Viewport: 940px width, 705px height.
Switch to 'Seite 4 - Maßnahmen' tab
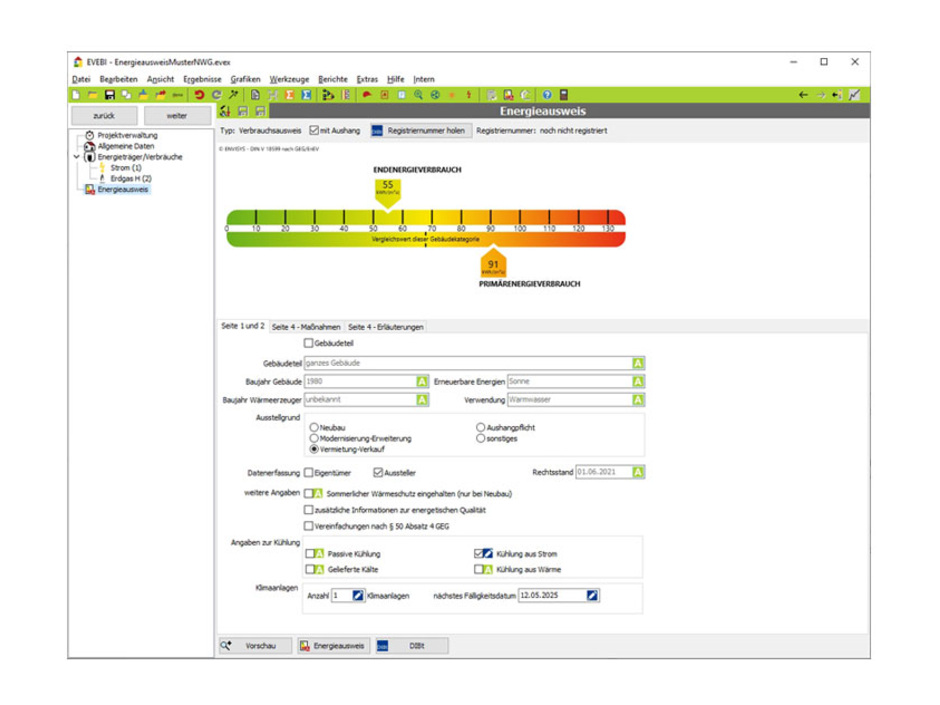[x=306, y=327]
